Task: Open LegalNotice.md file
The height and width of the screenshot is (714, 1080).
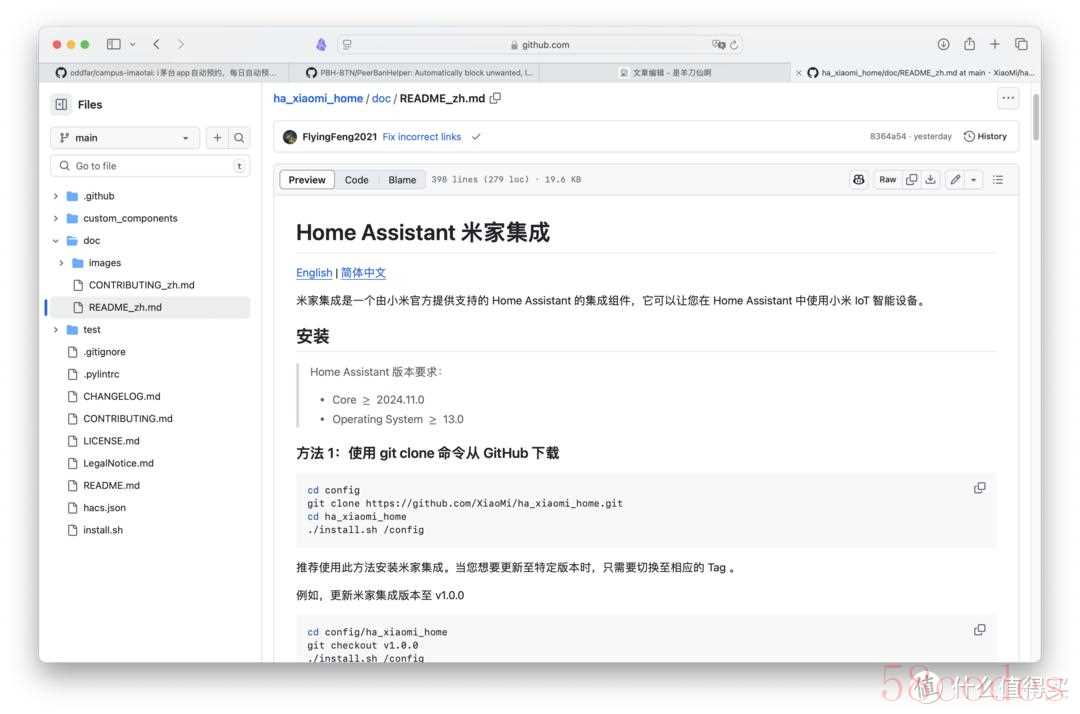Action: pyautogui.click(x=118, y=463)
